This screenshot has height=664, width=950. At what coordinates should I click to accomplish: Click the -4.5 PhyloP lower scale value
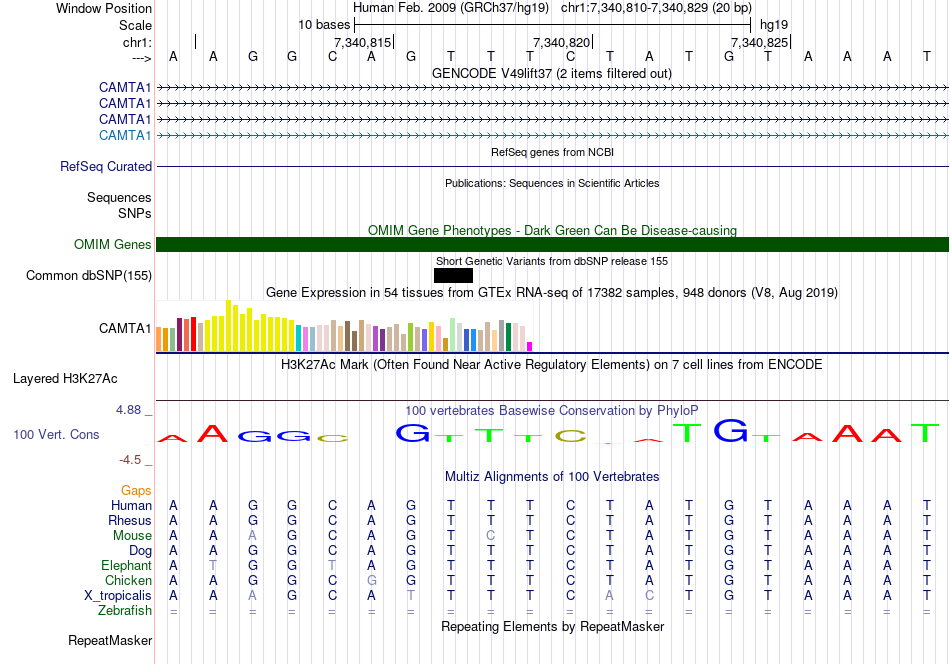pos(130,460)
